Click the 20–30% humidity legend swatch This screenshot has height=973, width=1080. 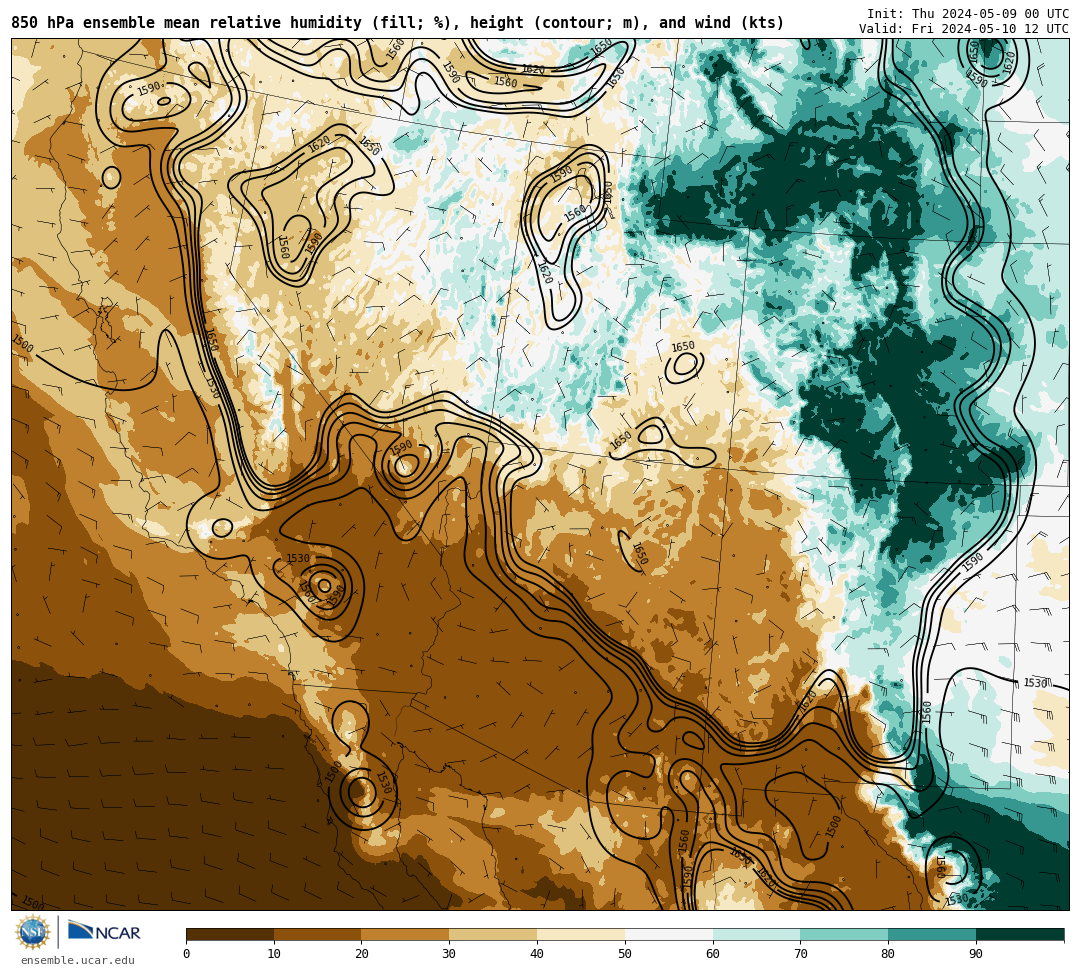point(406,935)
